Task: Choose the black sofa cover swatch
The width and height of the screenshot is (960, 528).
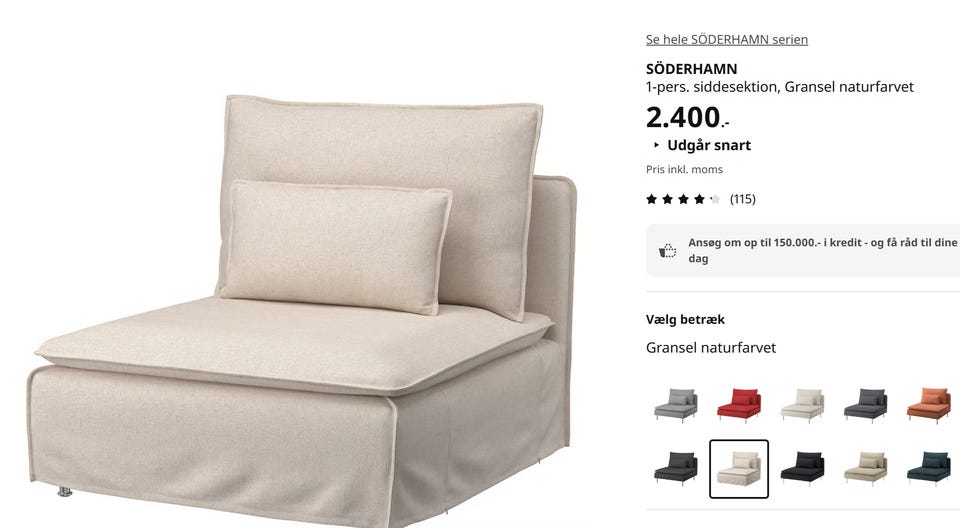Action: (x=802, y=469)
